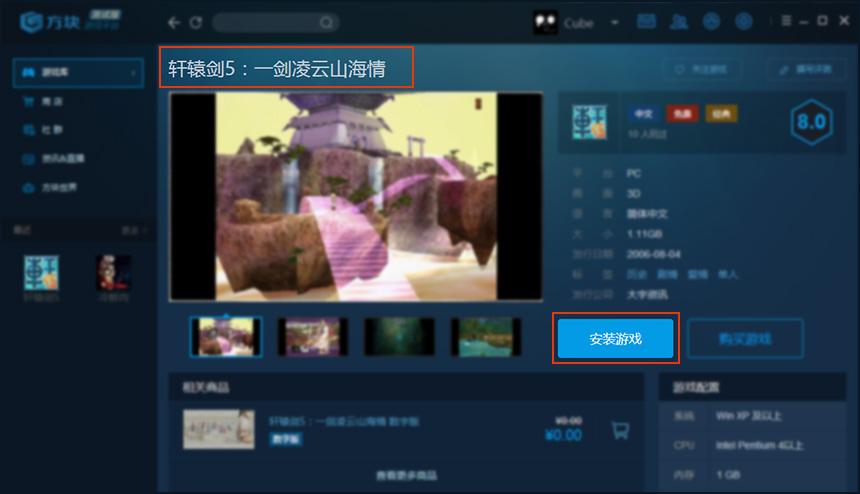
Task: Click the refresh page icon
Action: click(196, 22)
